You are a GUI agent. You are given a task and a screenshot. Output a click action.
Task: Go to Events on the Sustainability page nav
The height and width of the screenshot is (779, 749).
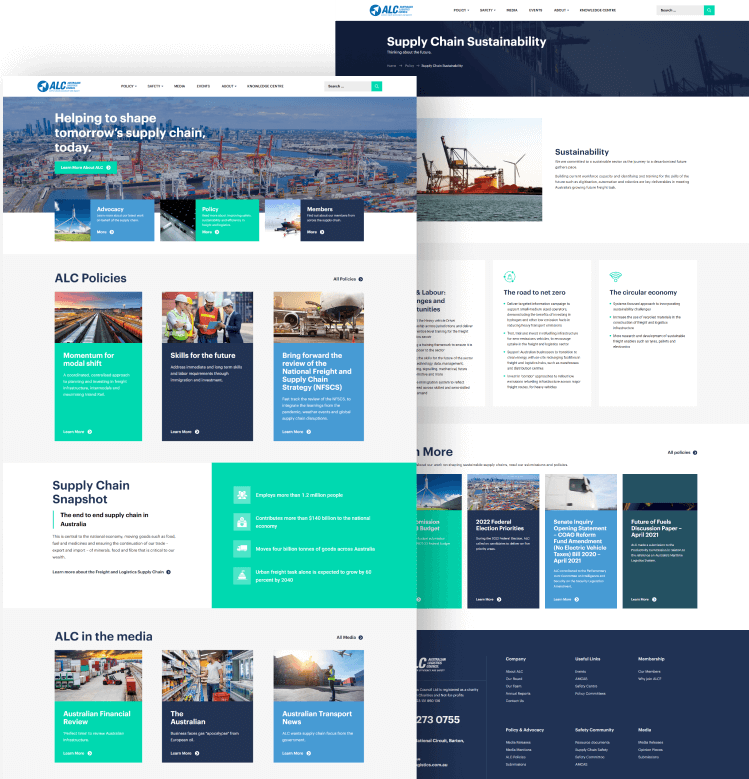click(535, 10)
